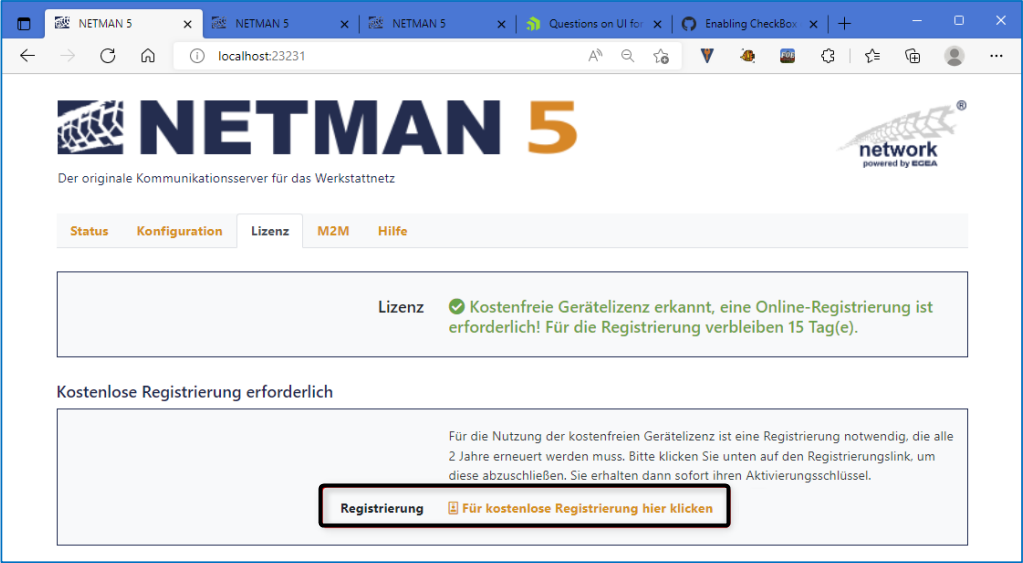Open the Konfiguration tab

(179, 231)
